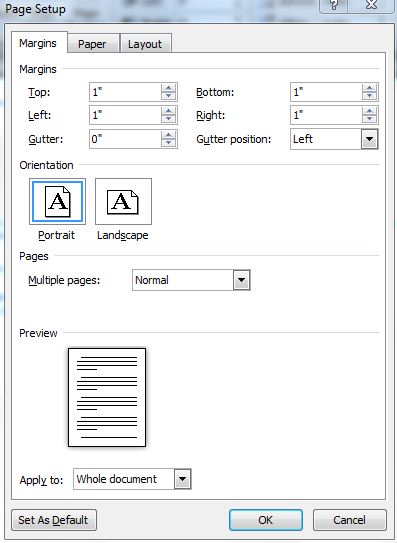The height and width of the screenshot is (543, 397).
Task: Click the Set As Default button
Action: pyautogui.click(x=54, y=520)
